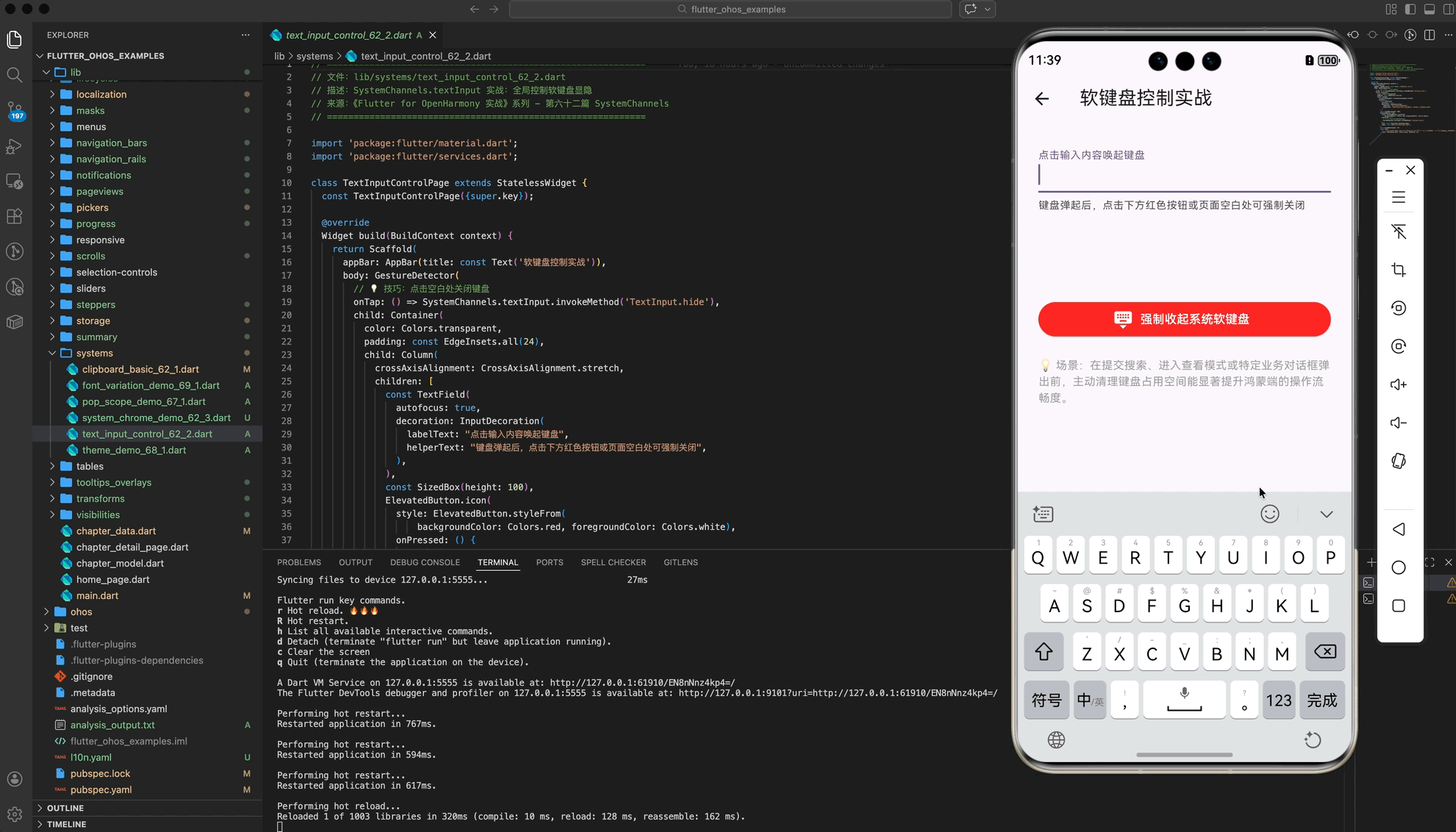
Task: Open the Search view in activity bar
Action: [x=15, y=74]
